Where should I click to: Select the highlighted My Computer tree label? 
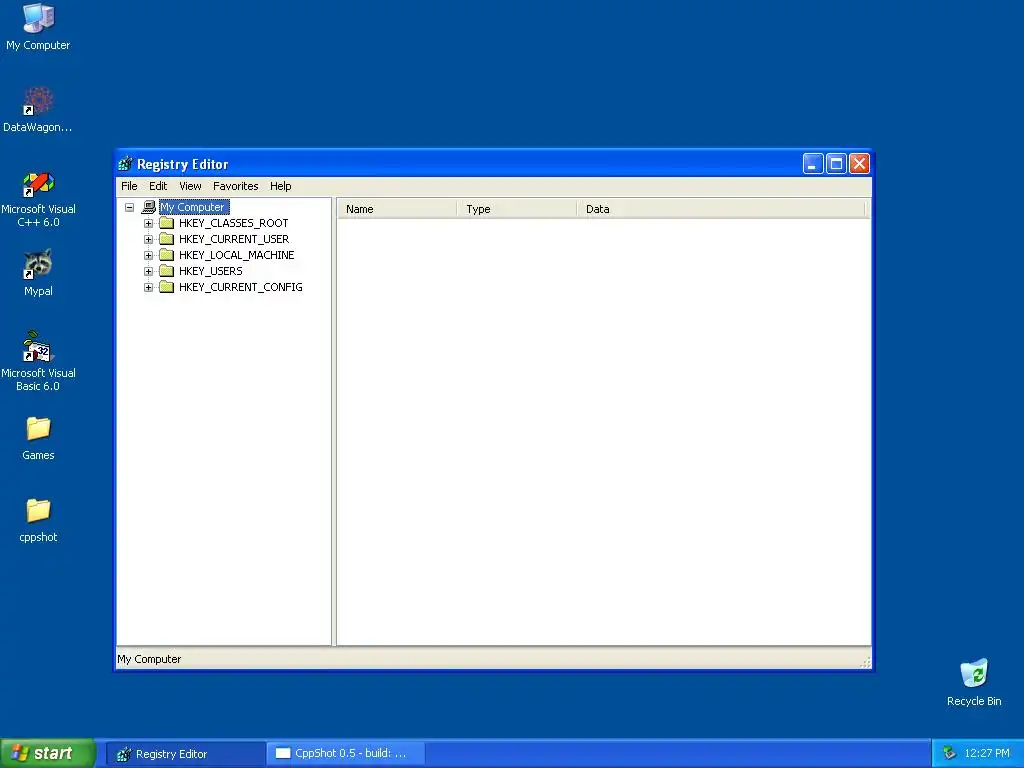tap(194, 207)
